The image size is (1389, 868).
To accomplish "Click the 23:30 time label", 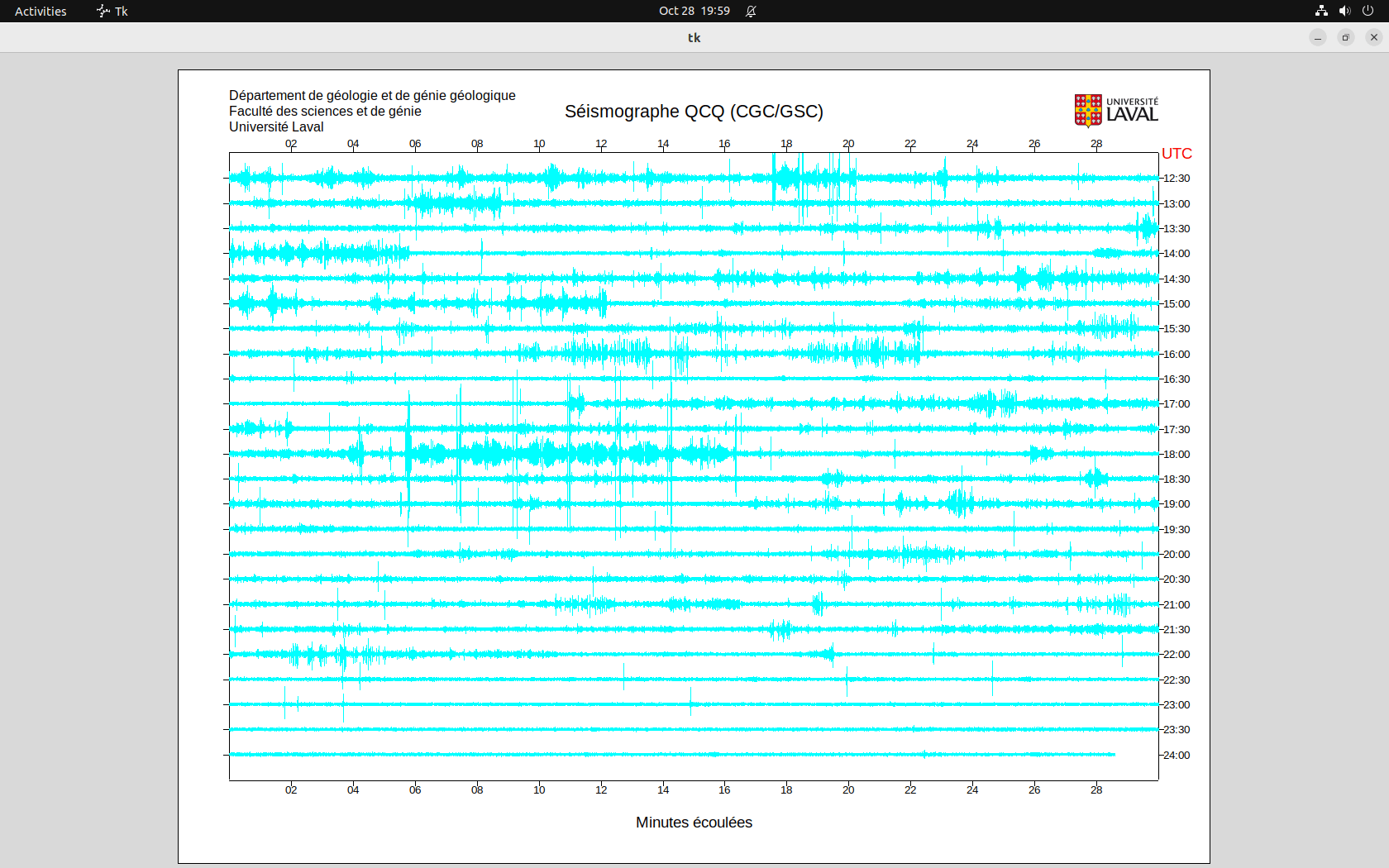I will click(x=1177, y=730).
